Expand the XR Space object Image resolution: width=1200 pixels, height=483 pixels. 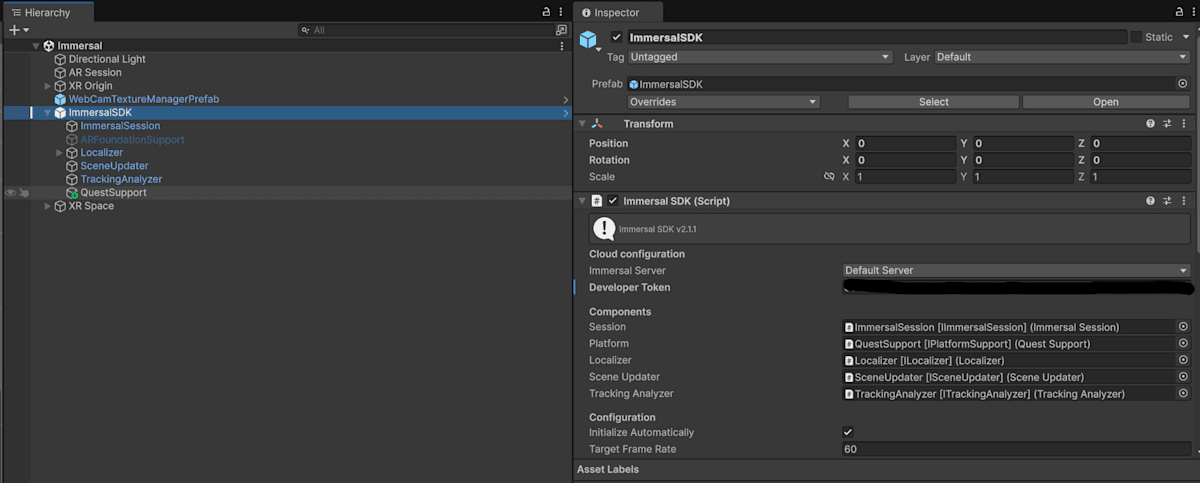(47, 206)
